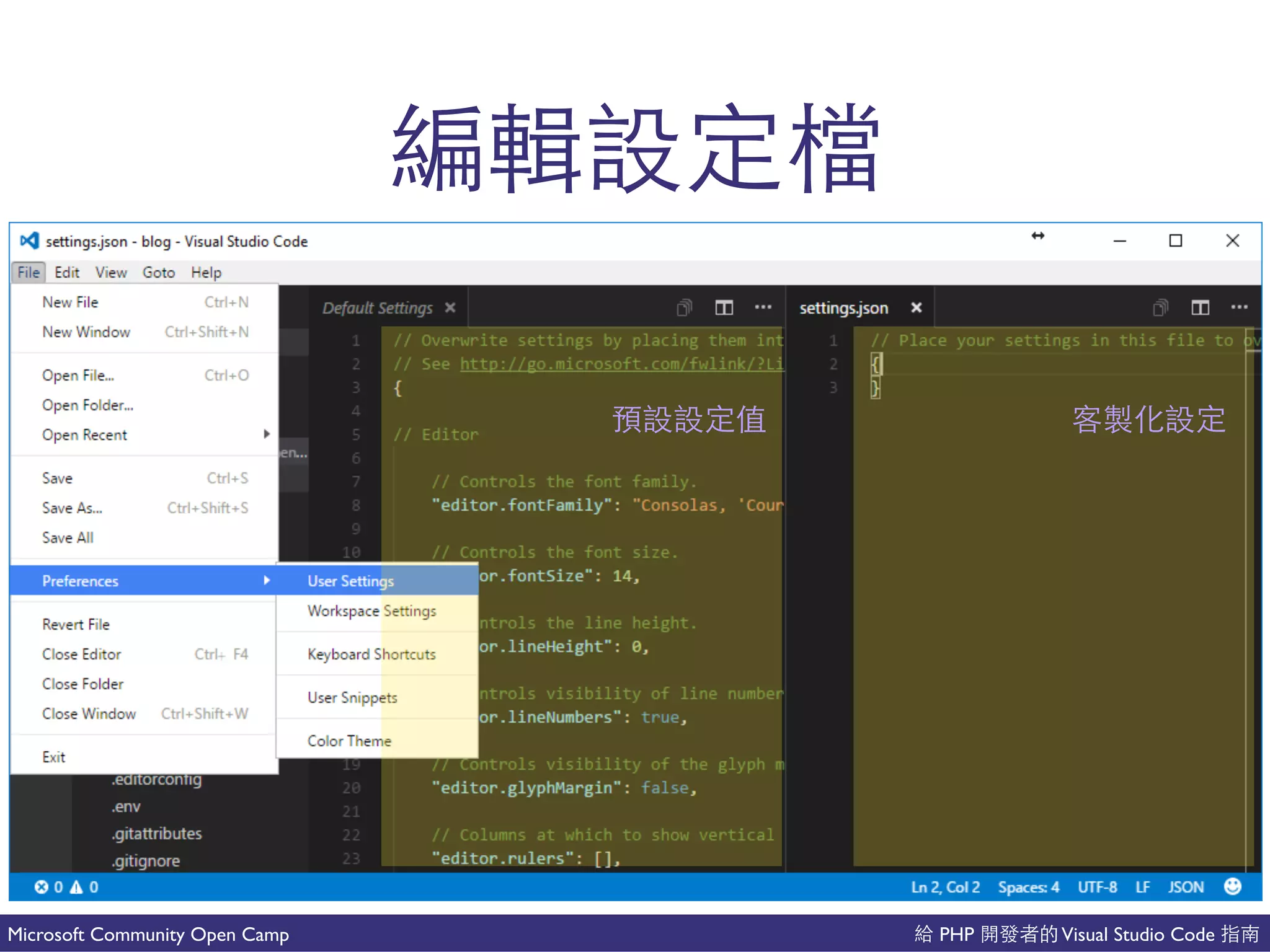Choose New File from File menu

coord(144,302)
